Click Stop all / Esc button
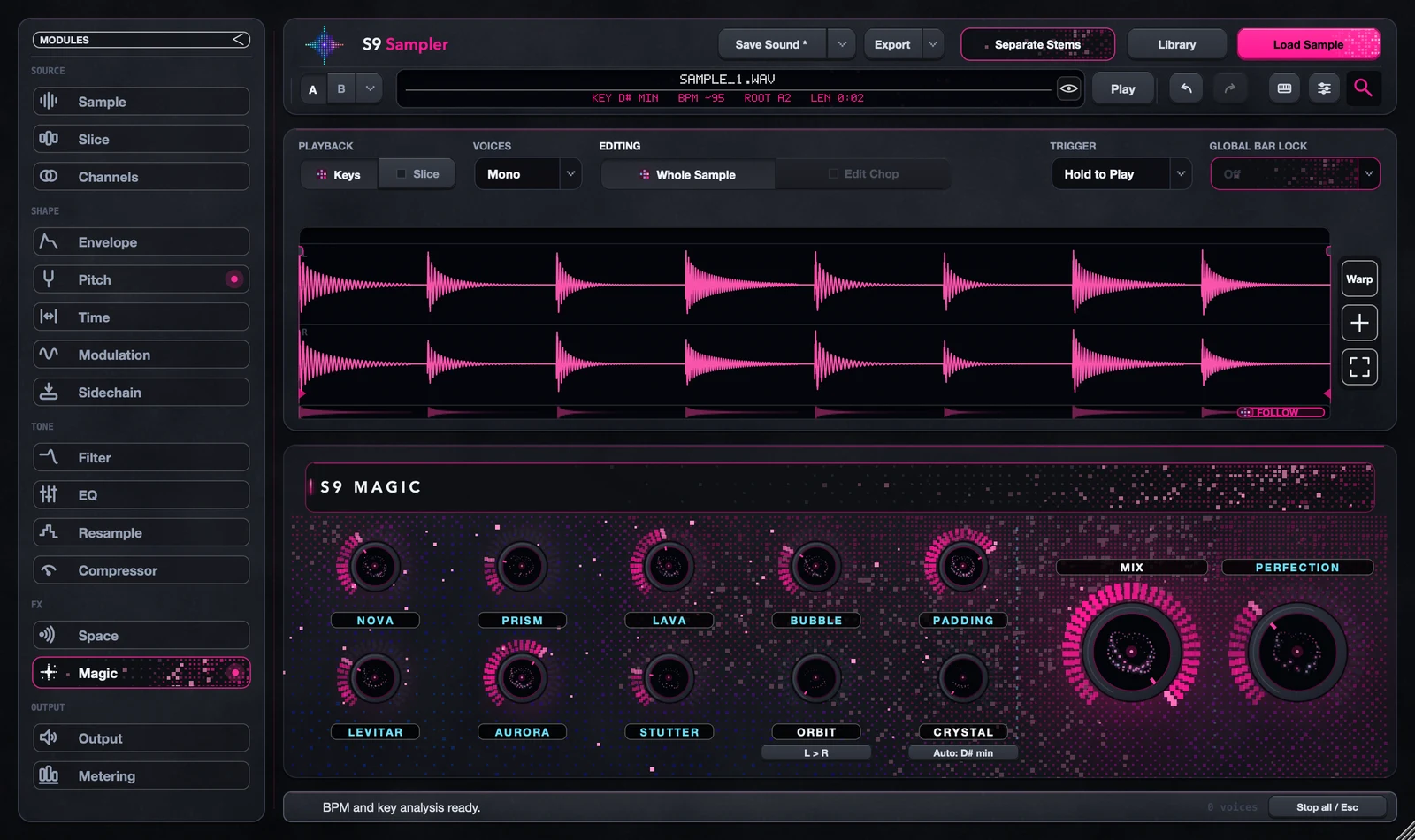This screenshot has height=840, width=1415. [1327, 807]
